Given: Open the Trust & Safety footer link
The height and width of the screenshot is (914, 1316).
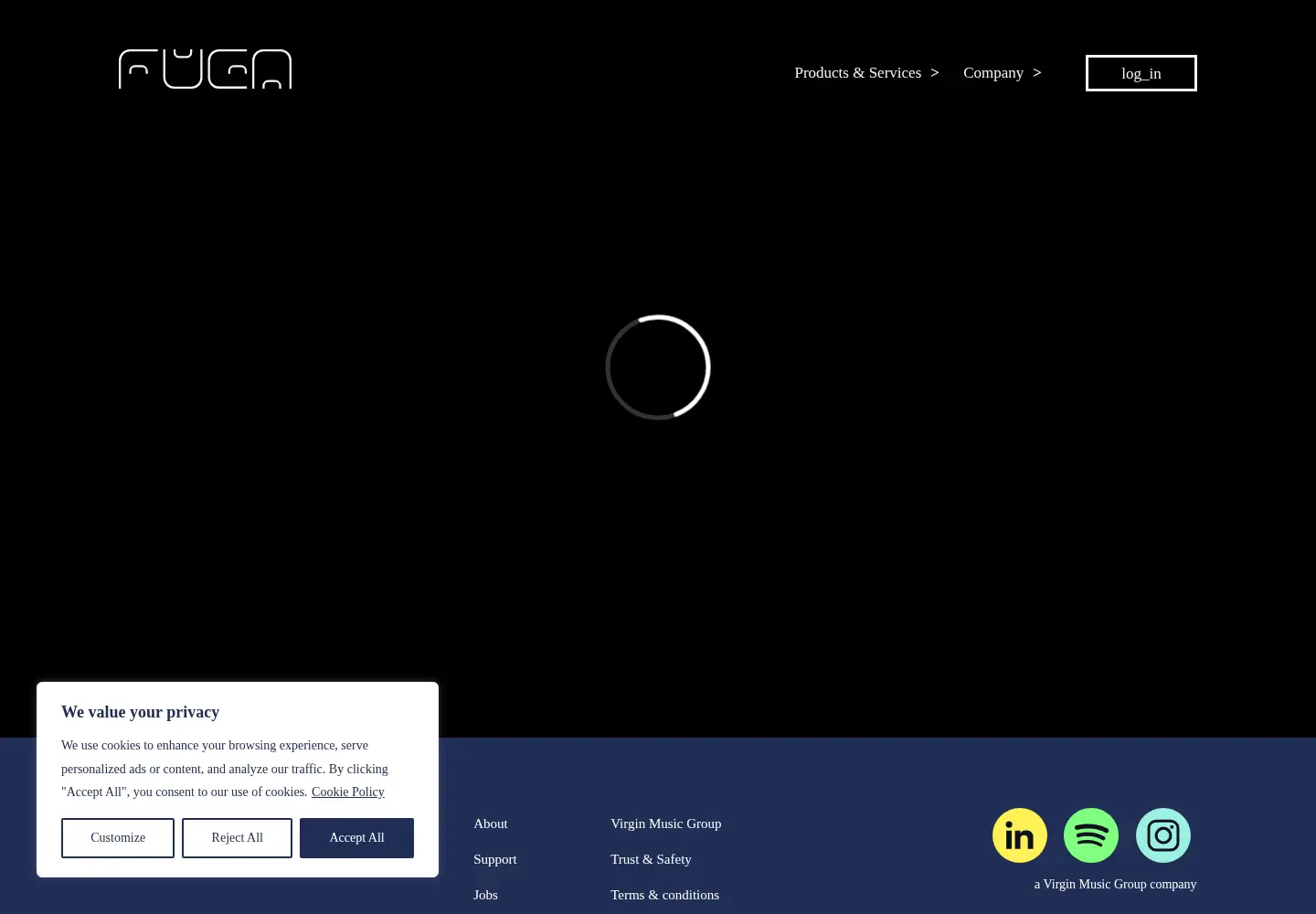Looking at the screenshot, I should click(x=651, y=859).
